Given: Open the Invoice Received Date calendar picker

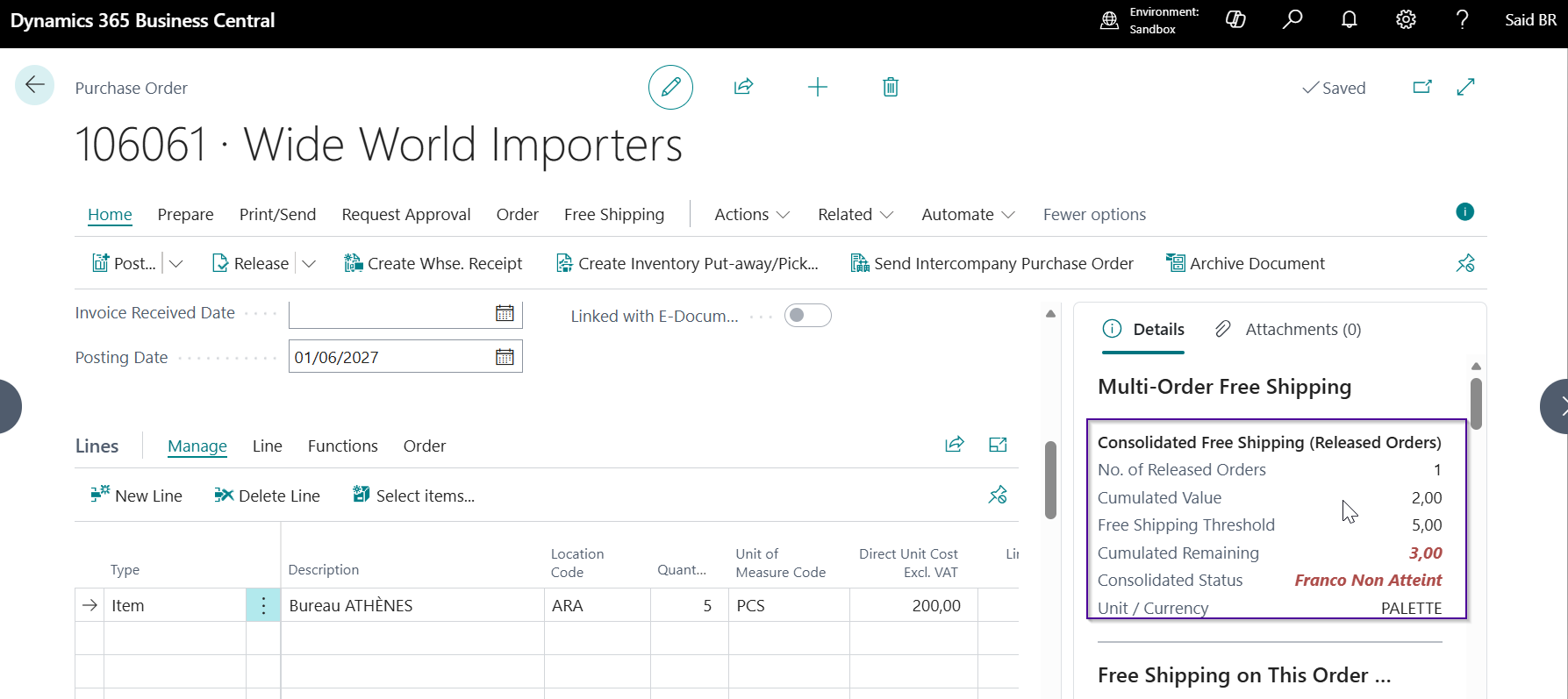Looking at the screenshot, I should point(505,313).
